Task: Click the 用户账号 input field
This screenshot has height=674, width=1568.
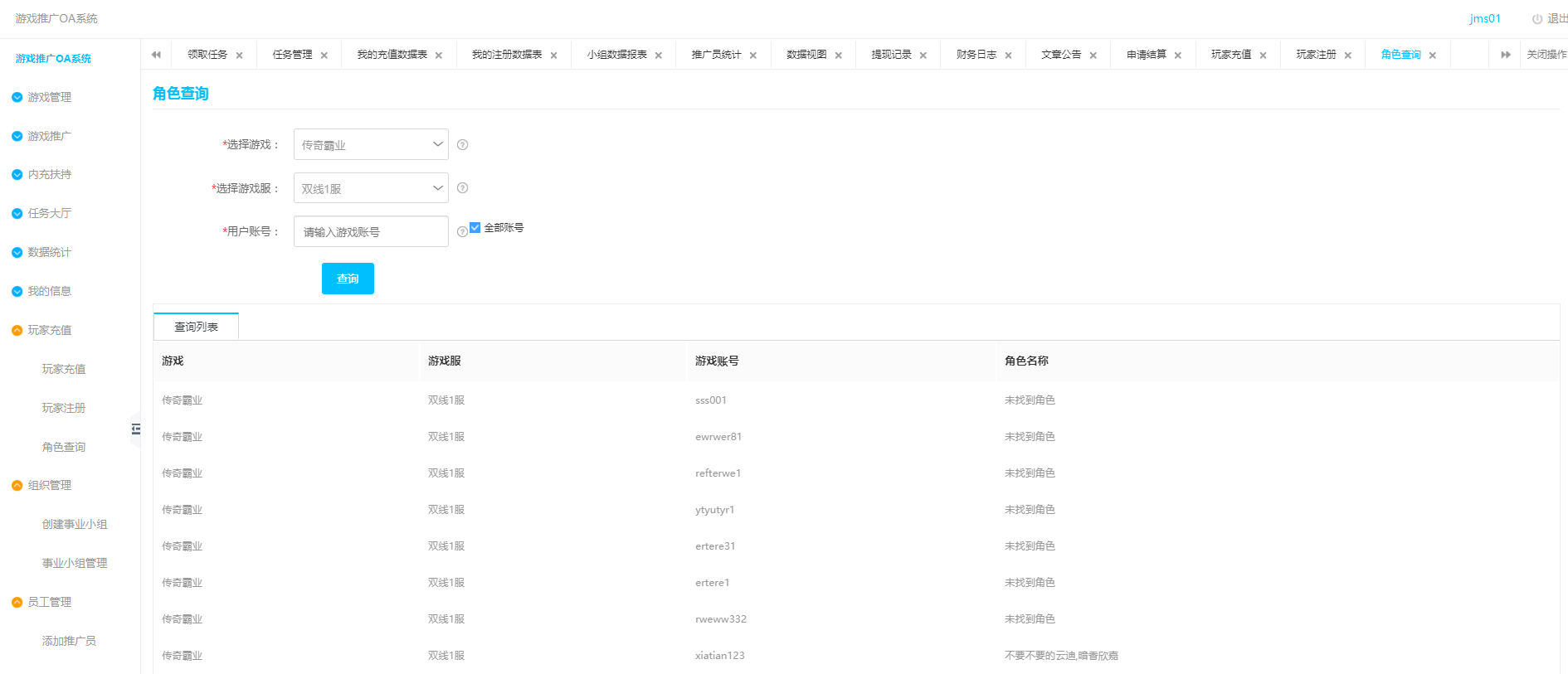Action: (371, 232)
